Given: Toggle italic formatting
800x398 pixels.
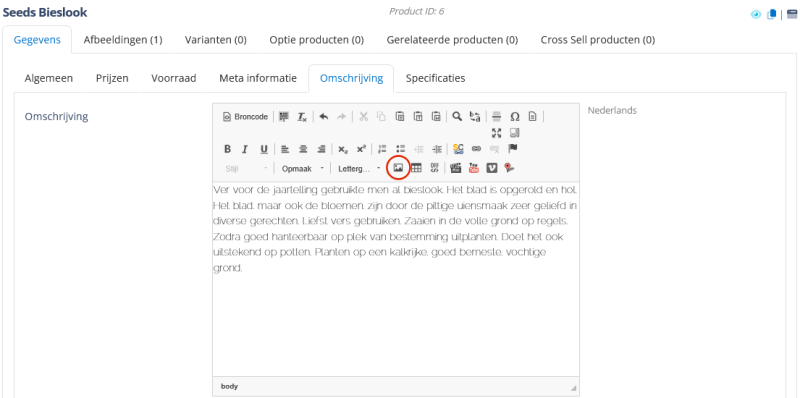Looking at the screenshot, I should click(x=245, y=149).
